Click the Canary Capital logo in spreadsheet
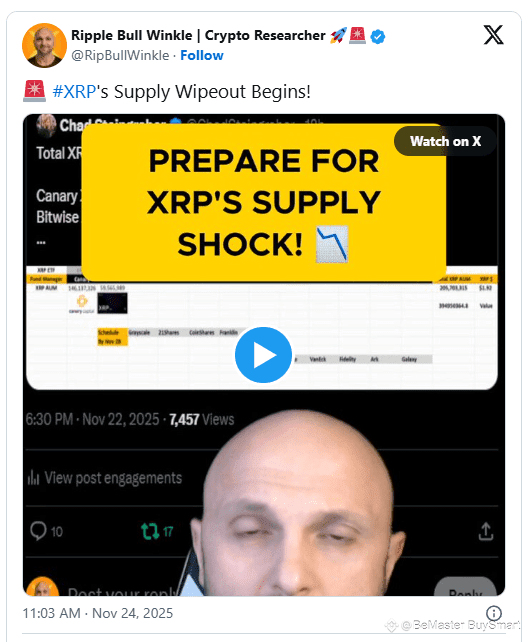Image resolution: width=528 pixels, height=642 pixels. click(x=82, y=304)
